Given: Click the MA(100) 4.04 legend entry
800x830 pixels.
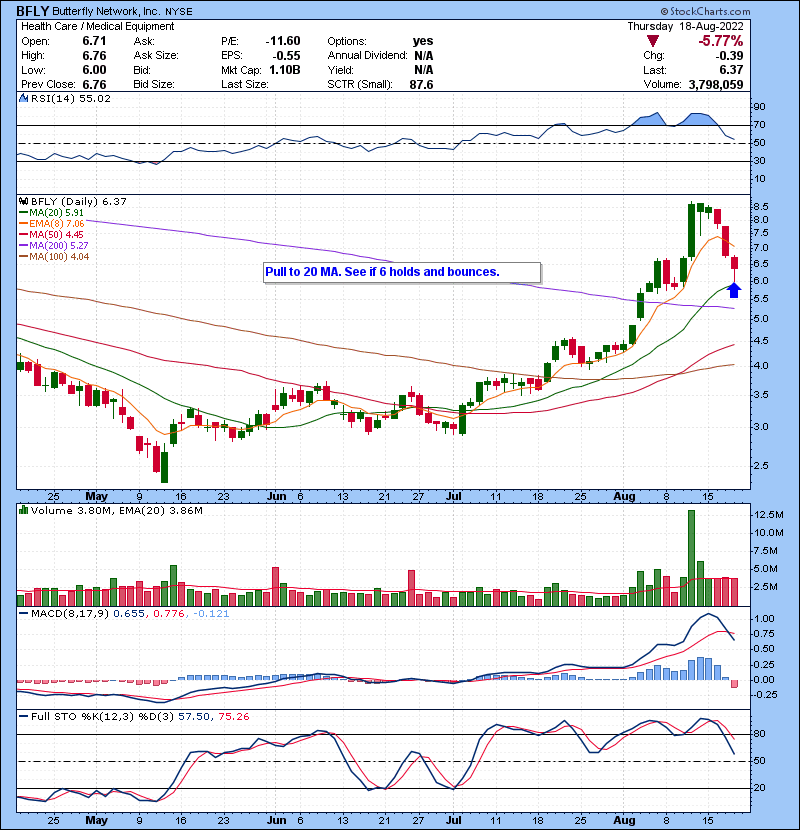Looking at the screenshot, I should pyautogui.click(x=59, y=257).
